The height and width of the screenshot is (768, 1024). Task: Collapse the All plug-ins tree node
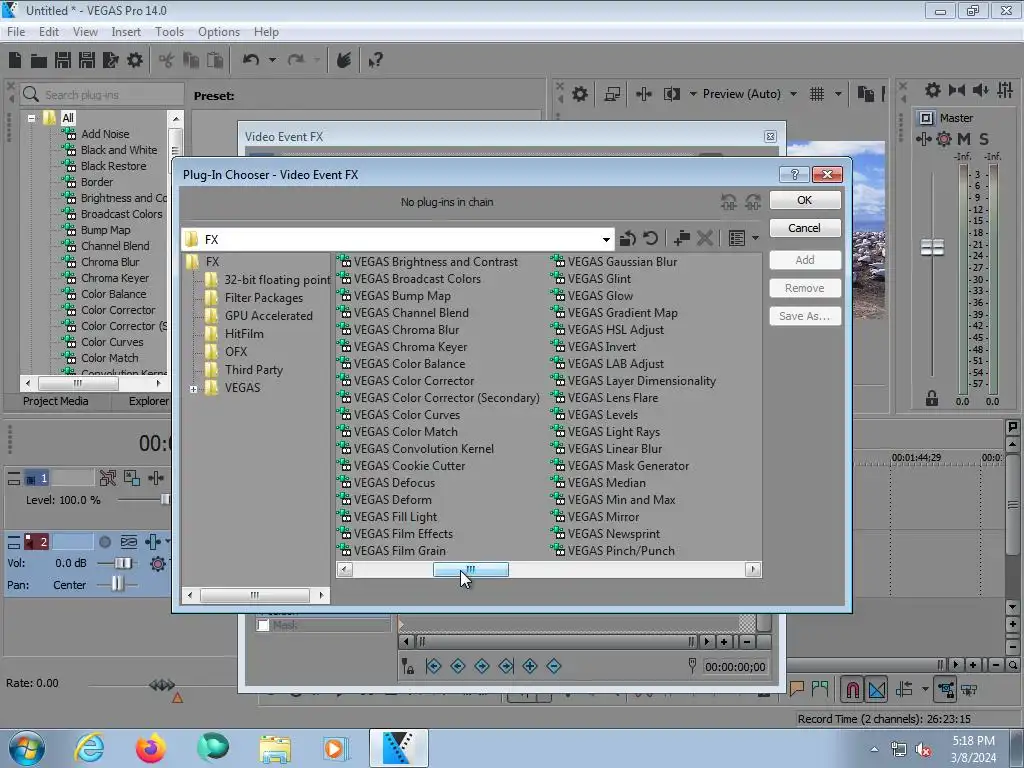(x=31, y=118)
